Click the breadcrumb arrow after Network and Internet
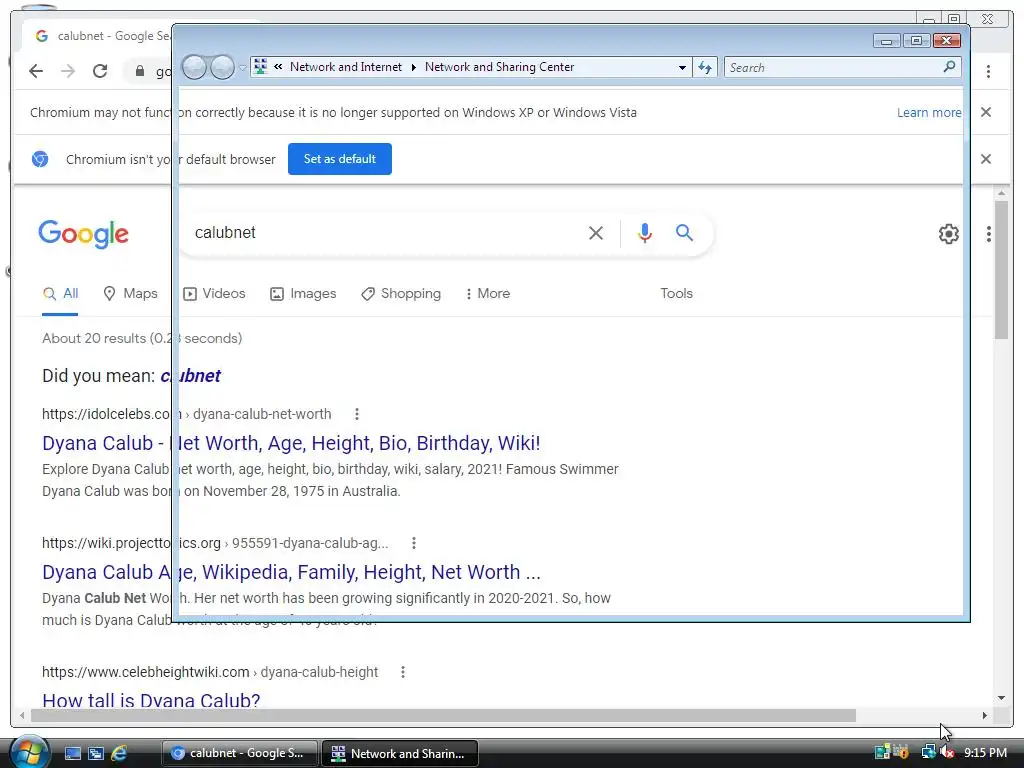This screenshot has height=768, width=1024. click(413, 67)
